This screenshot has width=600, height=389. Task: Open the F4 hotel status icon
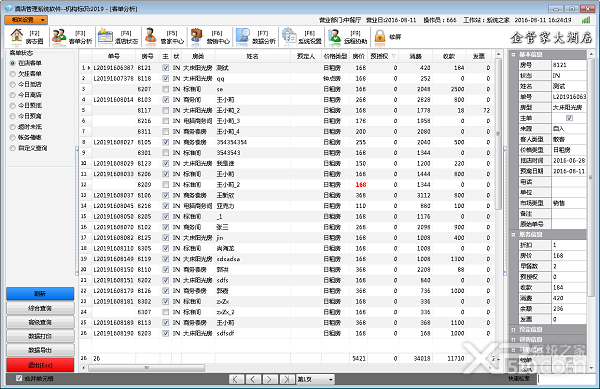105,36
